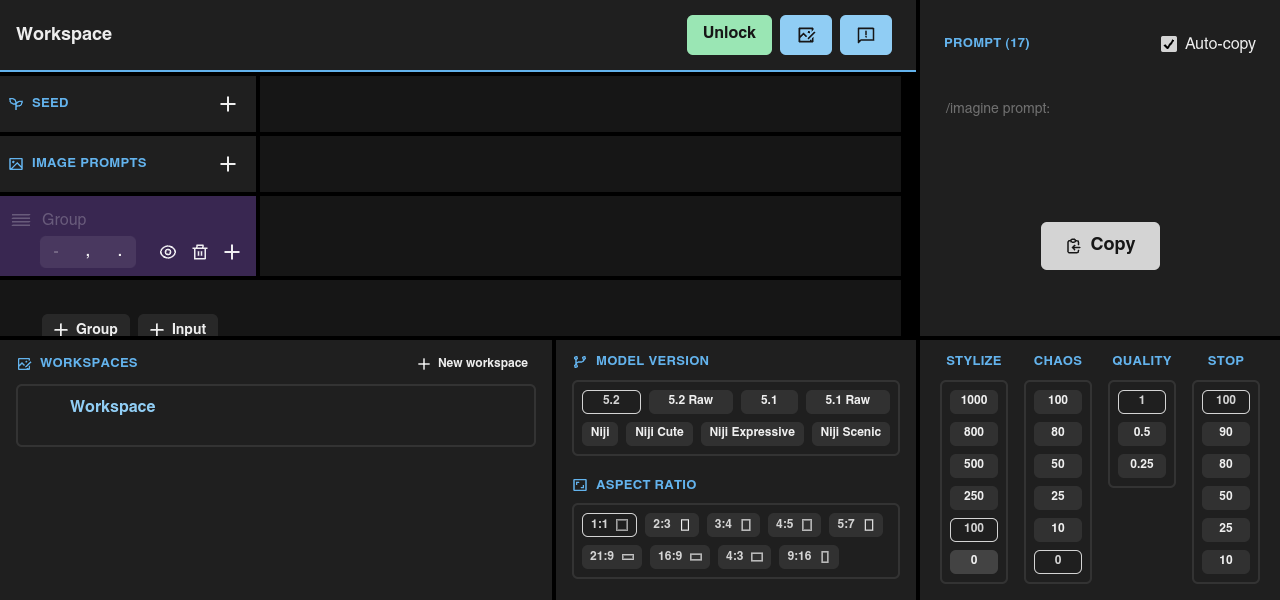This screenshot has height=600, width=1280.
Task: Choose model version 5.2 Raw
Action: pos(690,401)
